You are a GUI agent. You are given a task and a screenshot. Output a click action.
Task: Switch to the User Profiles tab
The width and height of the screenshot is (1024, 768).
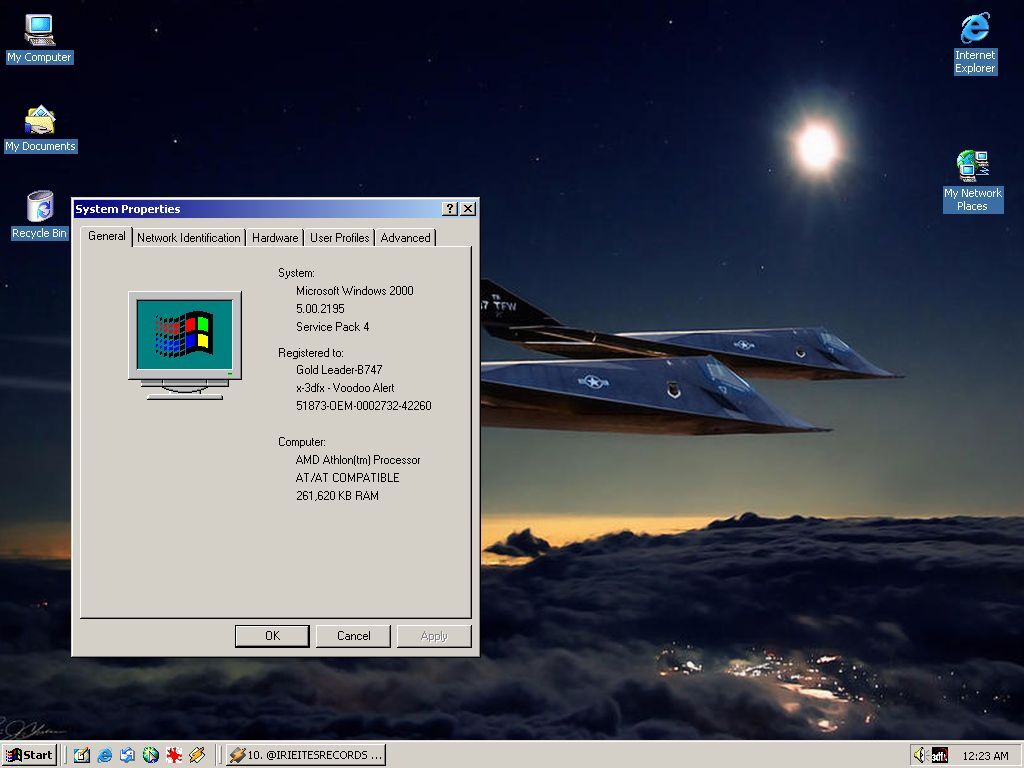tap(339, 238)
